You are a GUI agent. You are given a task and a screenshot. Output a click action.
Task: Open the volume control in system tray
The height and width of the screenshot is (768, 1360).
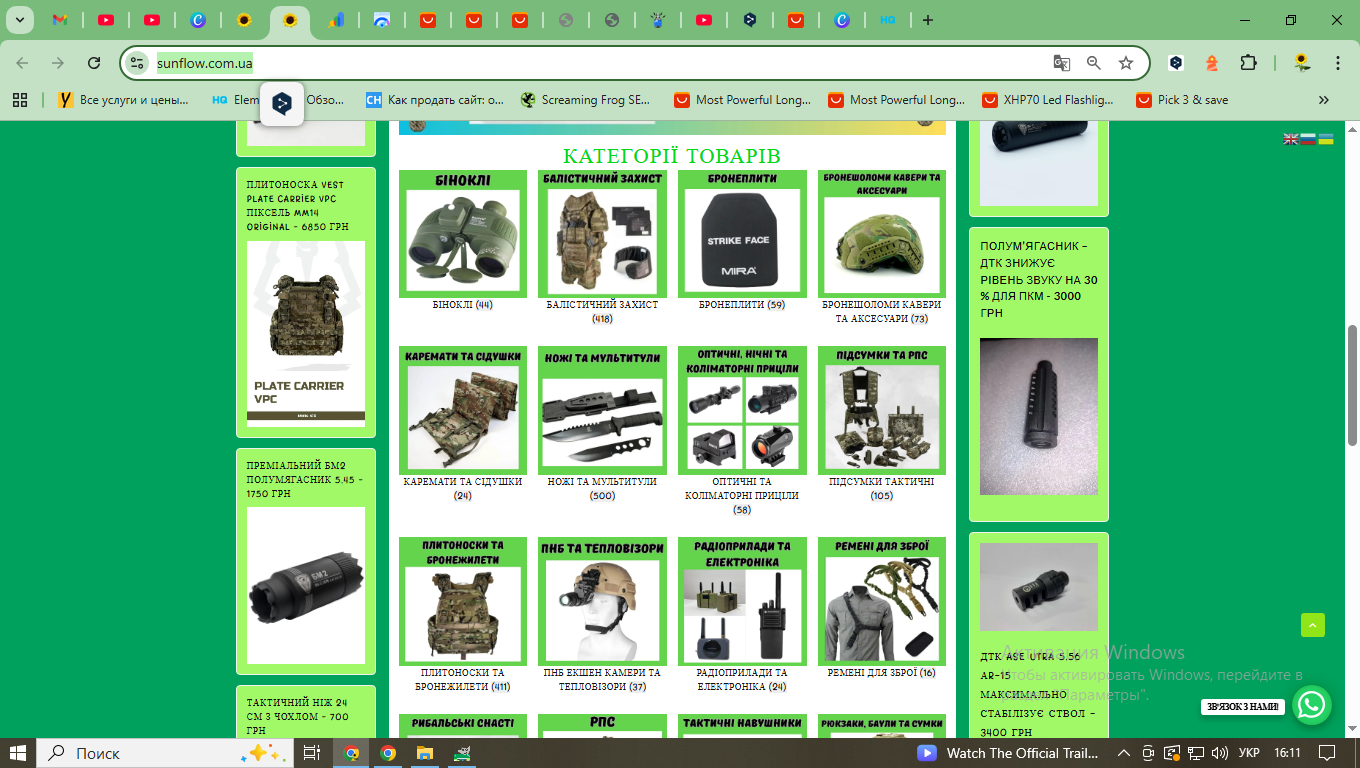click(1220, 753)
